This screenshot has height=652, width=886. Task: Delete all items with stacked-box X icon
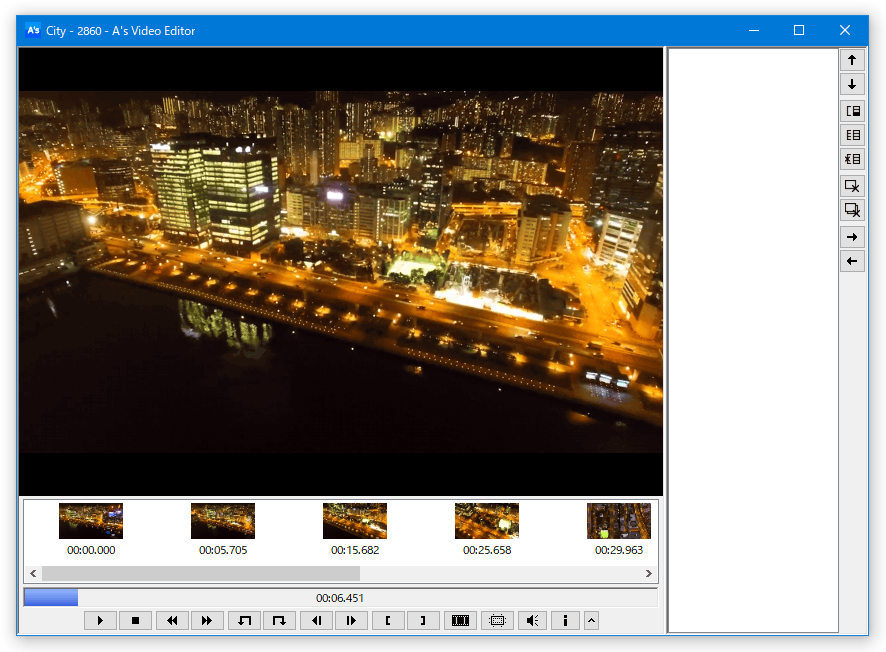[x=852, y=210]
